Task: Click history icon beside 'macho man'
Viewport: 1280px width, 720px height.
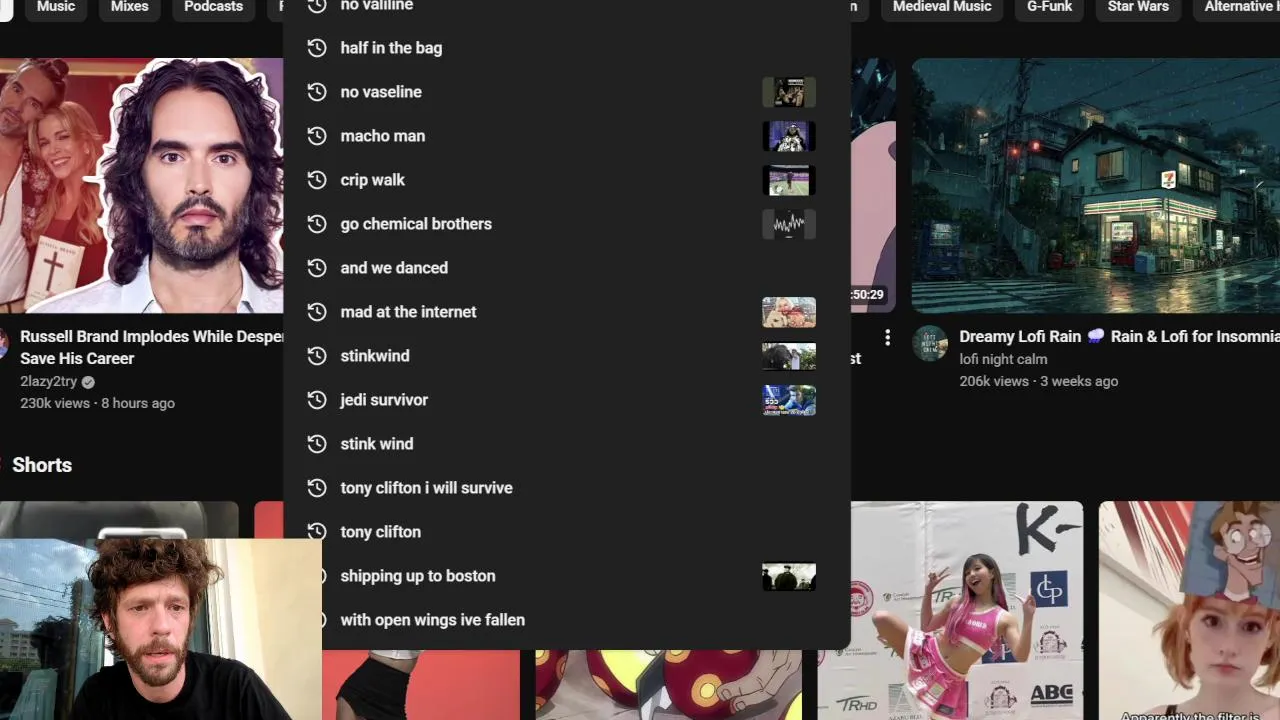Action: click(x=317, y=136)
